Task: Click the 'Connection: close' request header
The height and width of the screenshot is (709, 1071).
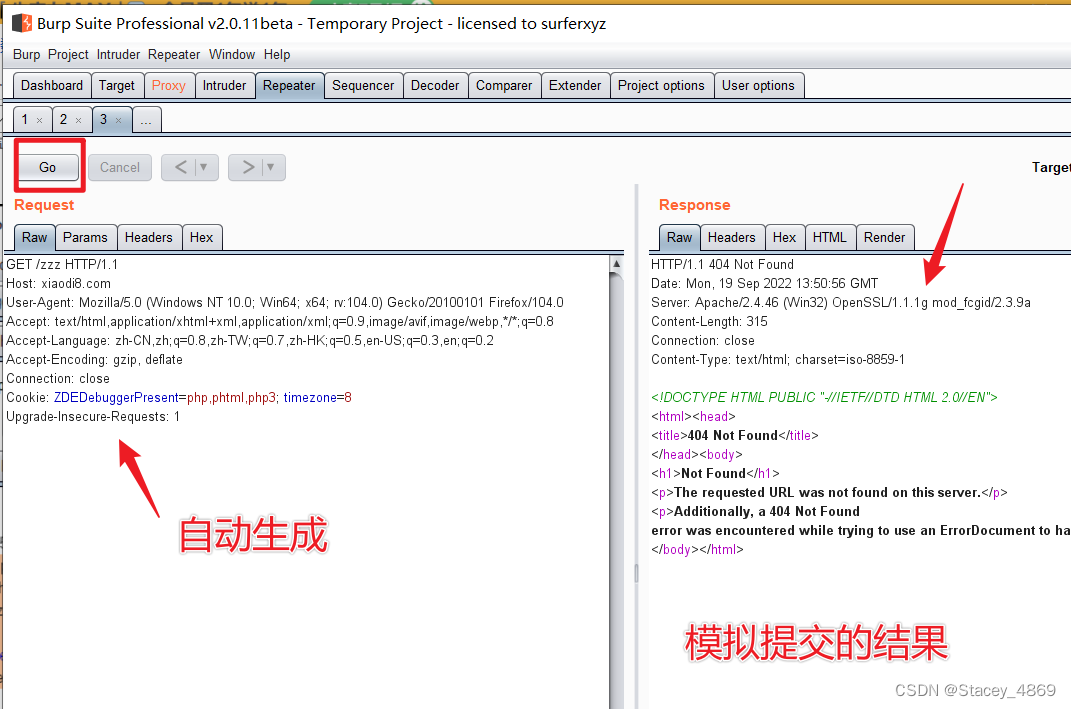Action: tap(58, 379)
